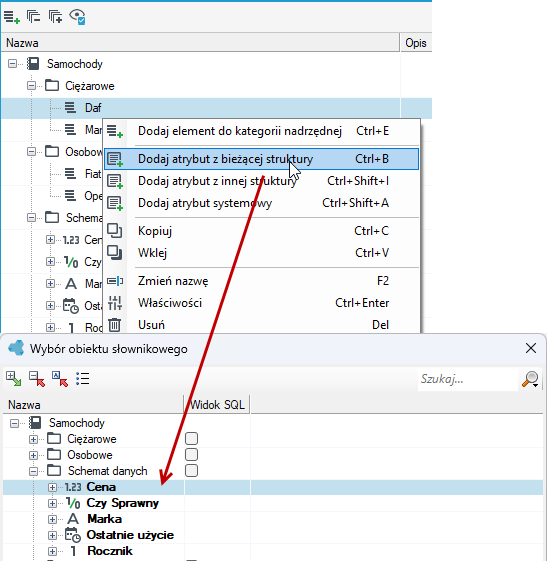
Task: Click the Nazwa column header in the main tree
Action: coord(200,43)
